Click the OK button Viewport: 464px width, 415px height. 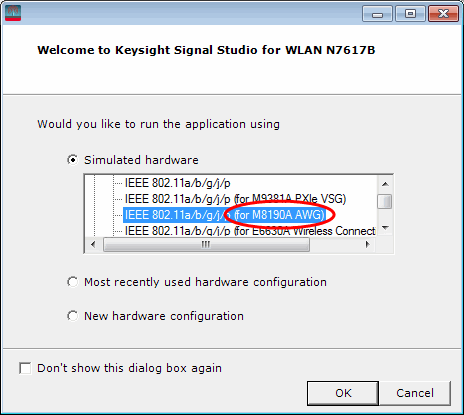point(343,393)
